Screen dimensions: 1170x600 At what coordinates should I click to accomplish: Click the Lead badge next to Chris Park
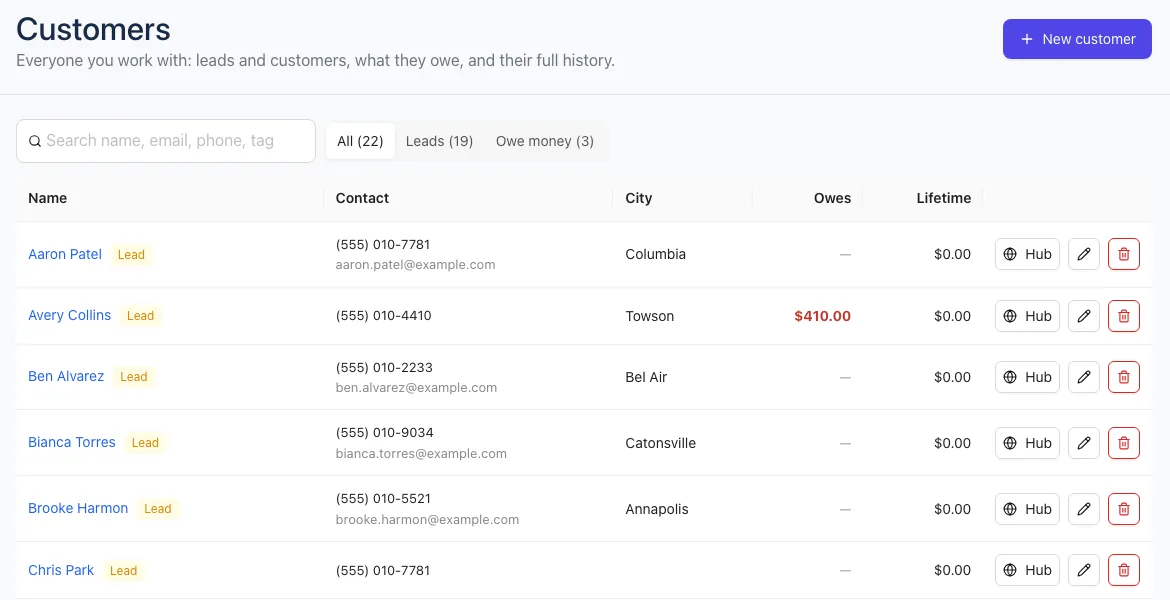tap(123, 571)
